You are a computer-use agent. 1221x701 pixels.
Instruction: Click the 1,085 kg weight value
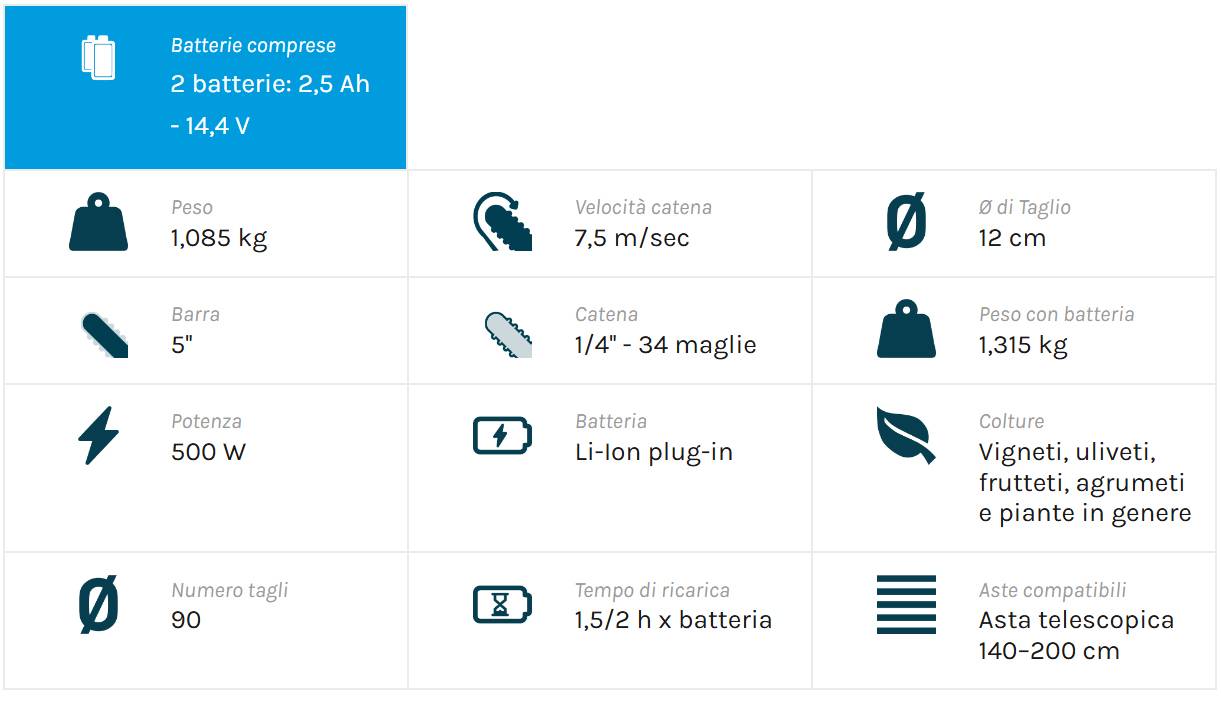[x=219, y=238]
